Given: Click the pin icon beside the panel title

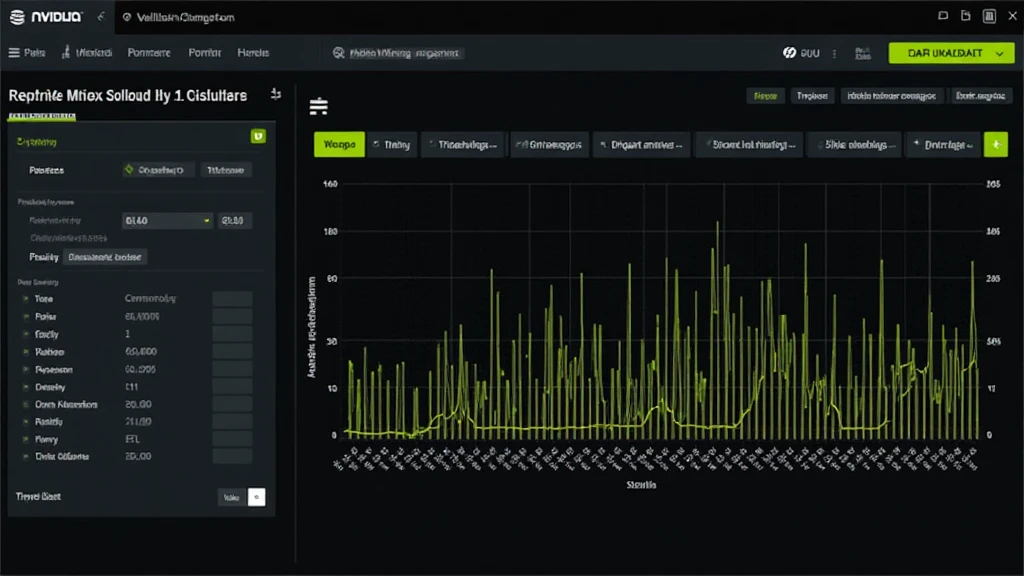Looking at the screenshot, I should coord(275,95).
